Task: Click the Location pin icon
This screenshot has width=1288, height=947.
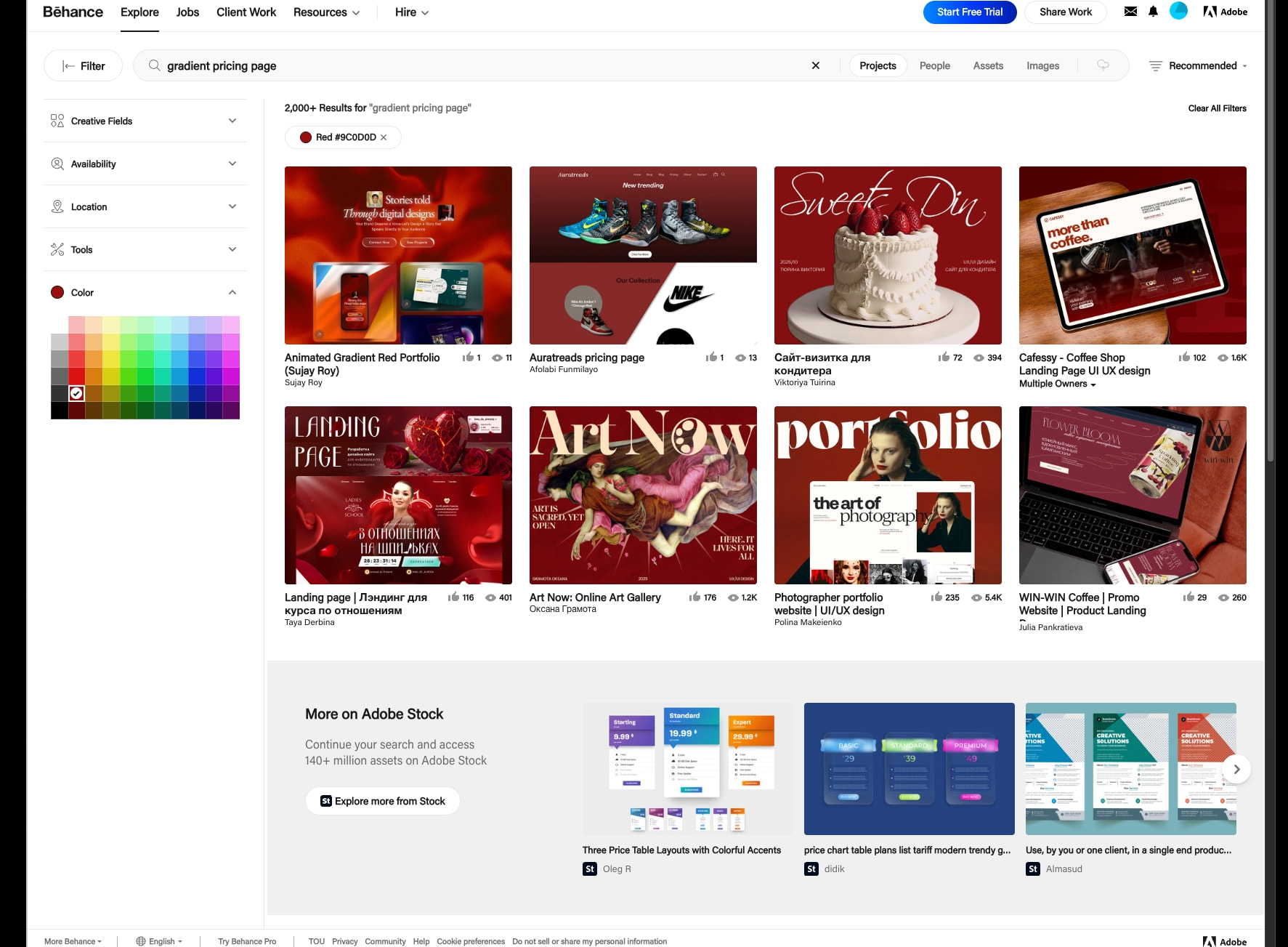Action: coord(57,206)
